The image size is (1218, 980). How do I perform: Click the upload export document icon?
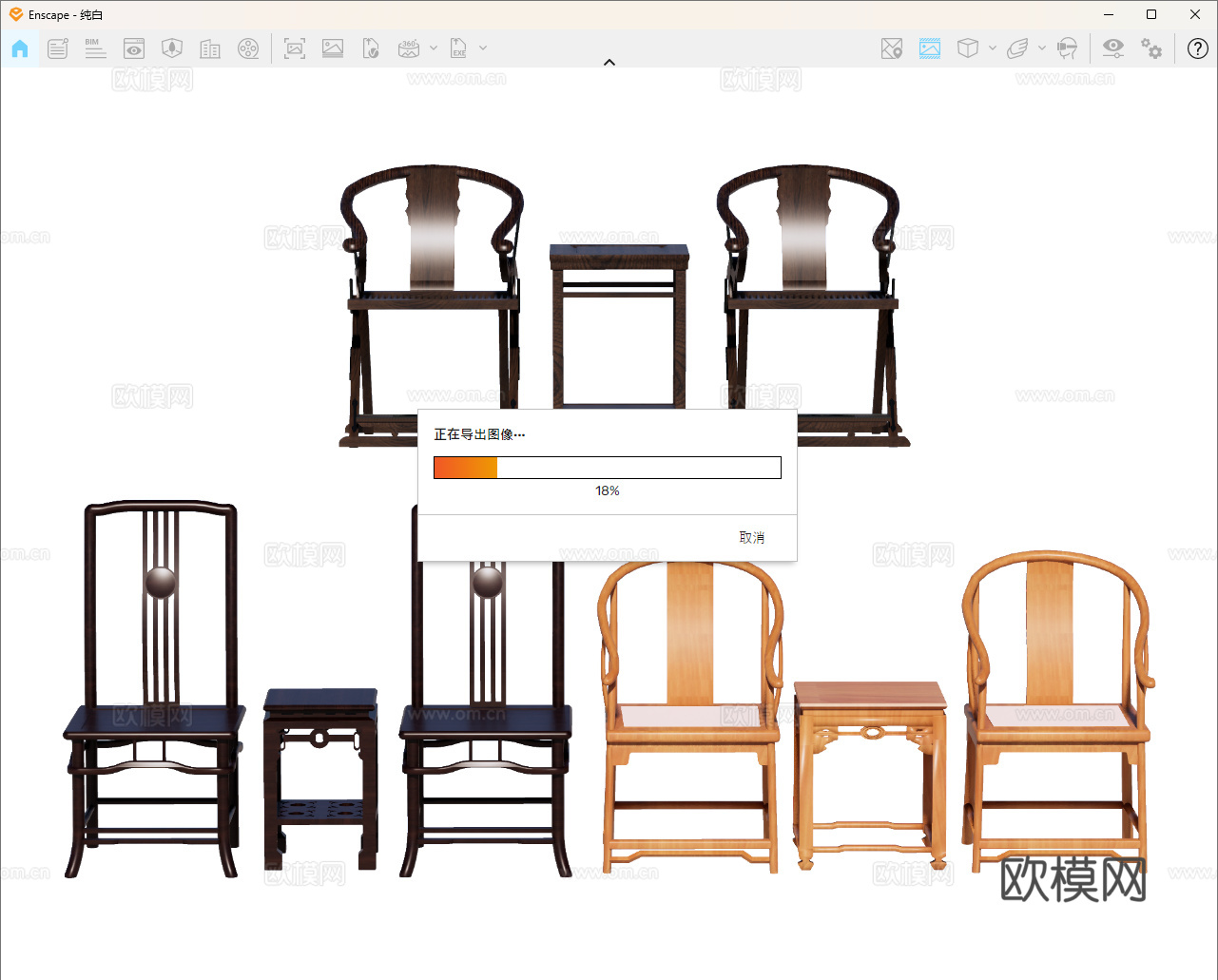tap(371, 48)
